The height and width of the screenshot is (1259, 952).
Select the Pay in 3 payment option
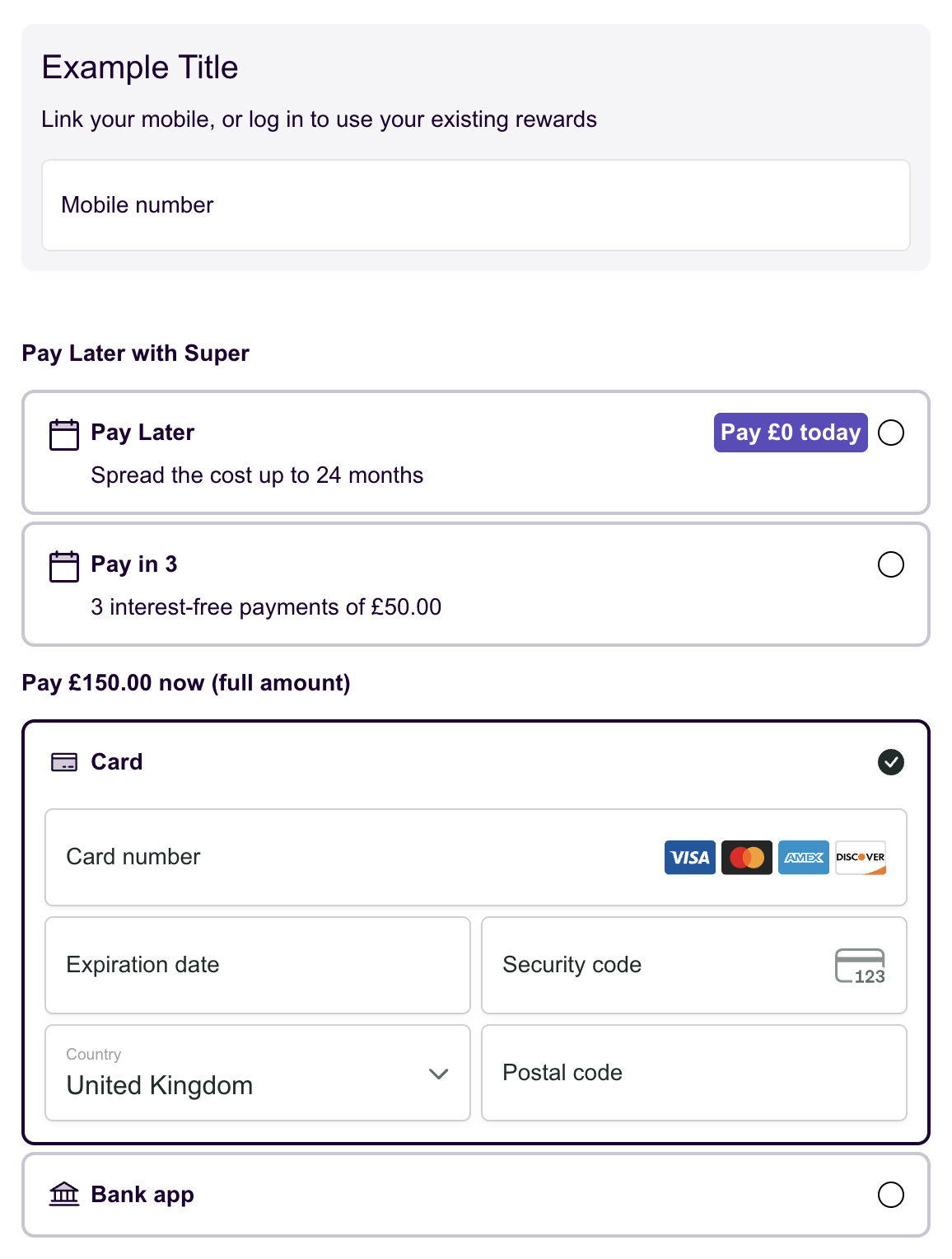click(890, 565)
